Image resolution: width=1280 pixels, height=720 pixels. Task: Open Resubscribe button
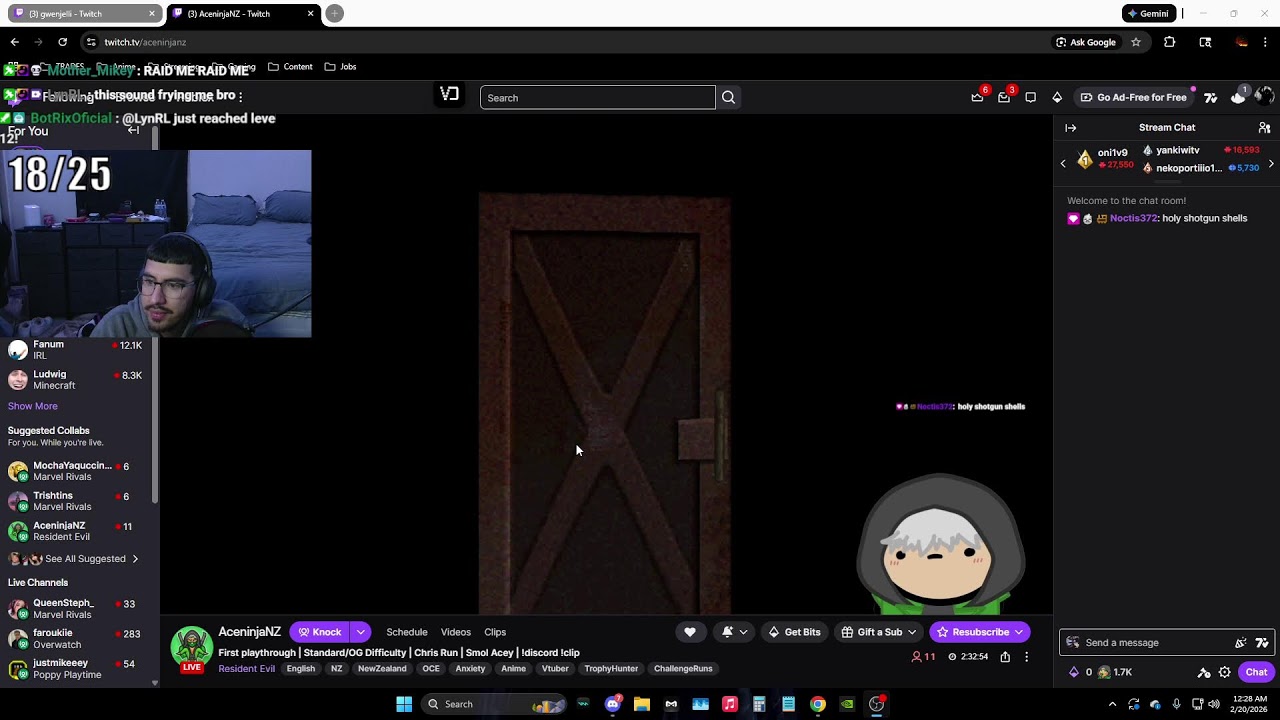tap(979, 632)
